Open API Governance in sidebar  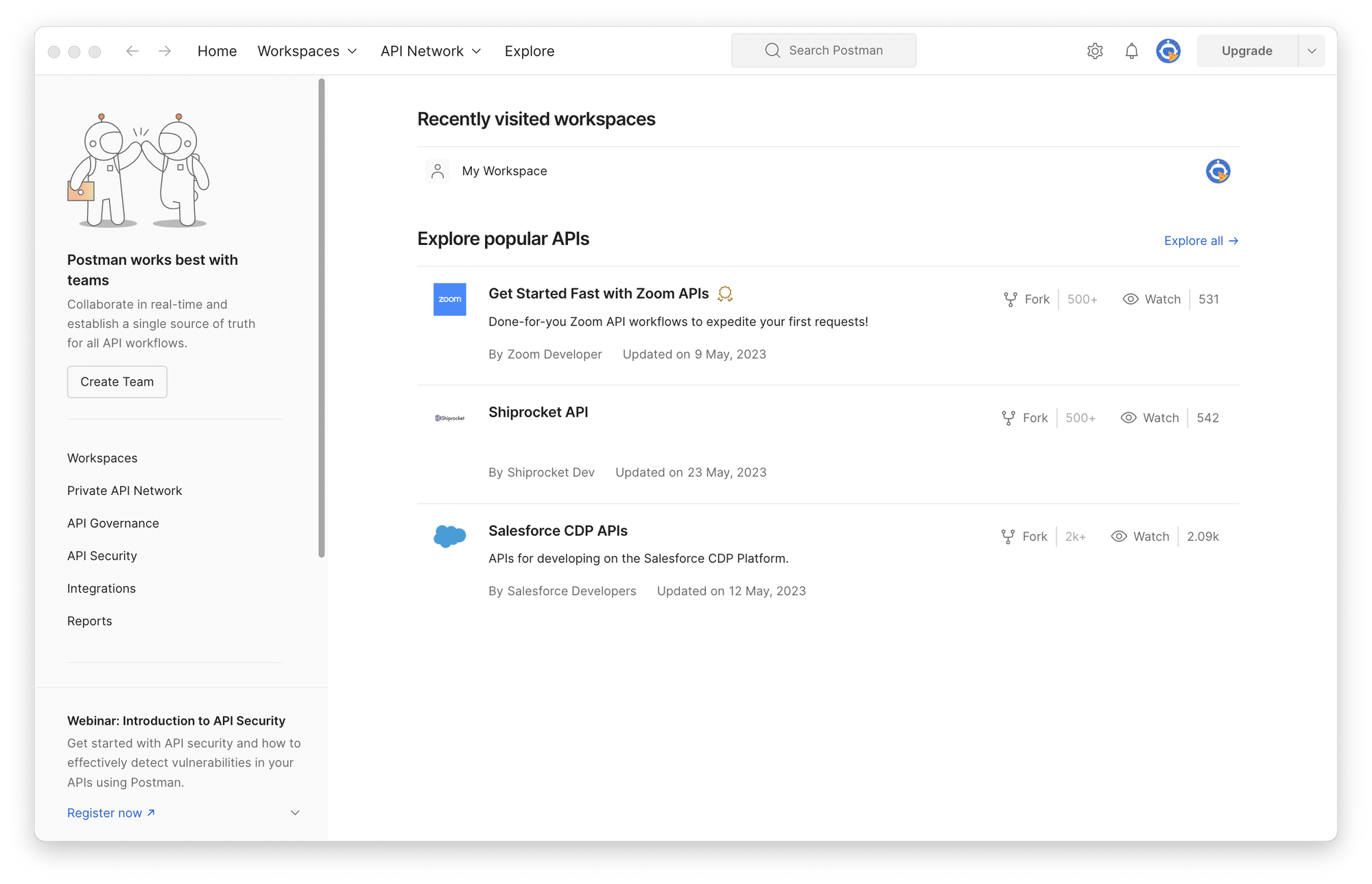click(113, 523)
